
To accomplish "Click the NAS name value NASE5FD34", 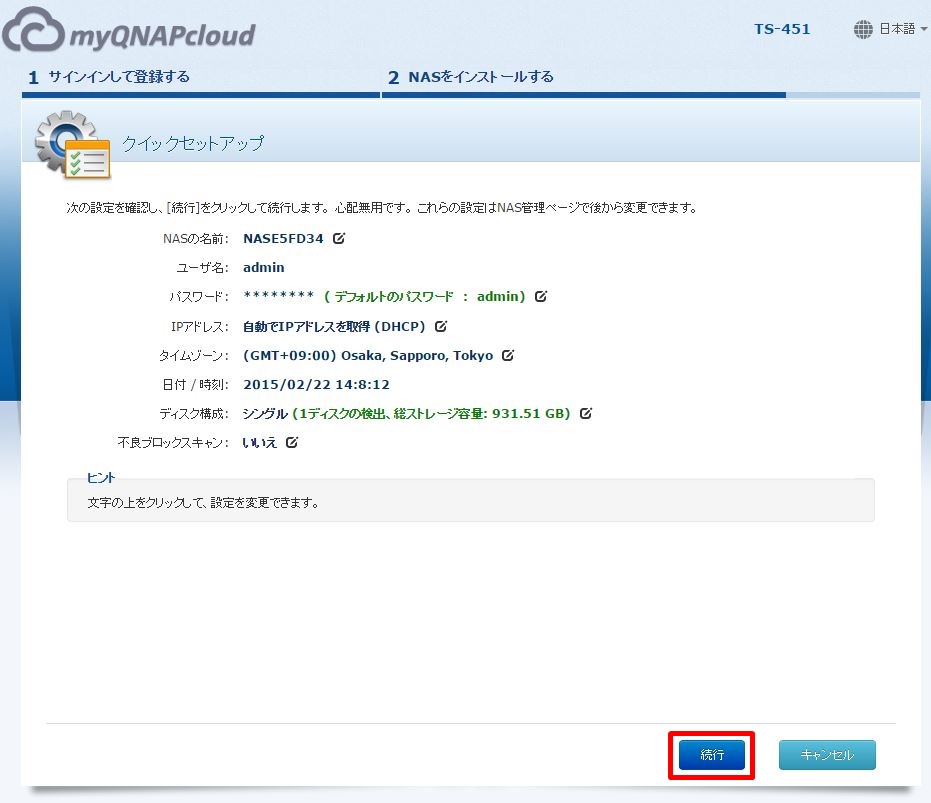I will pyautogui.click(x=283, y=238).
